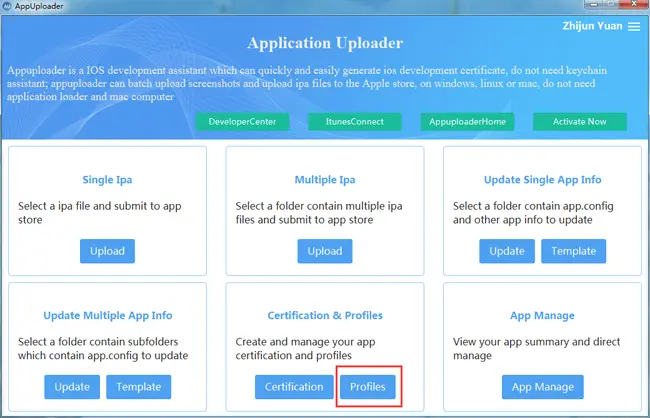Close the AppUploader window

click(x=634, y=4)
